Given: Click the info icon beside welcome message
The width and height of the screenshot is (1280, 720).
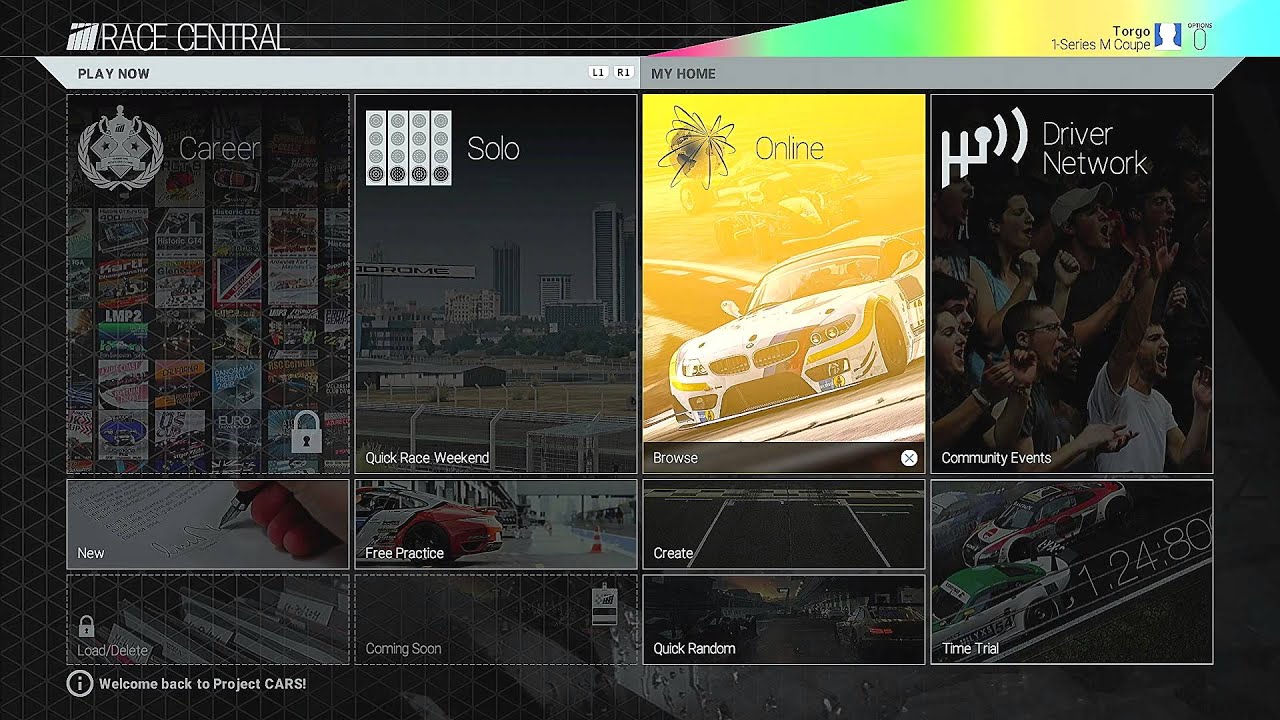Looking at the screenshot, I should point(79,684).
